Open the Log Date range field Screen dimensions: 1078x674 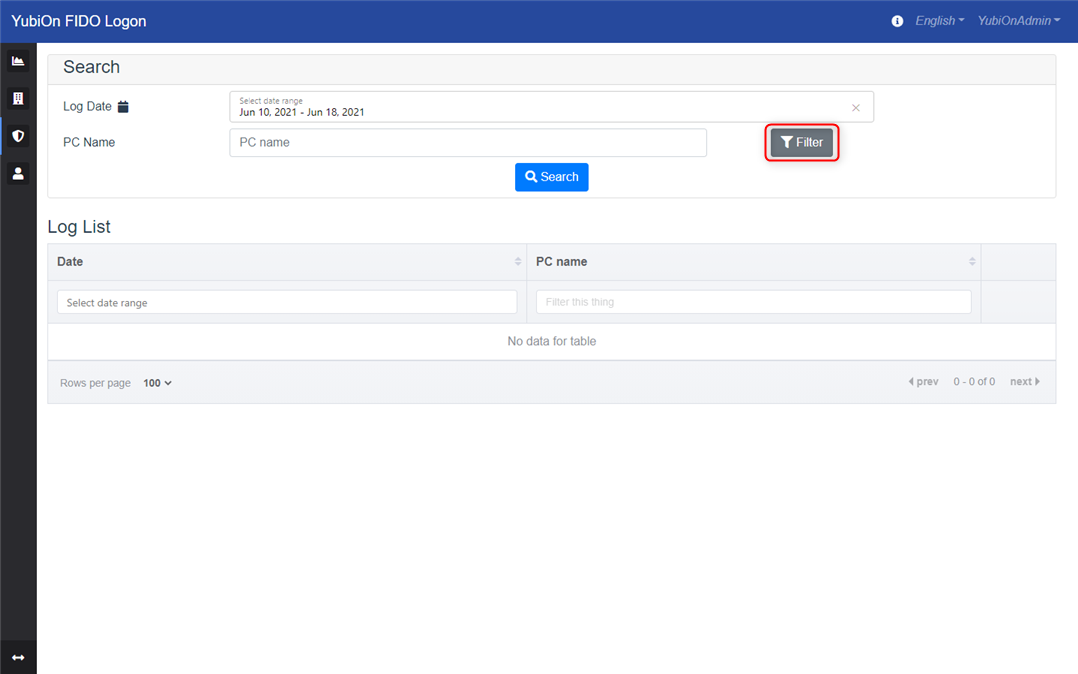pyautogui.click(x=551, y=107)
